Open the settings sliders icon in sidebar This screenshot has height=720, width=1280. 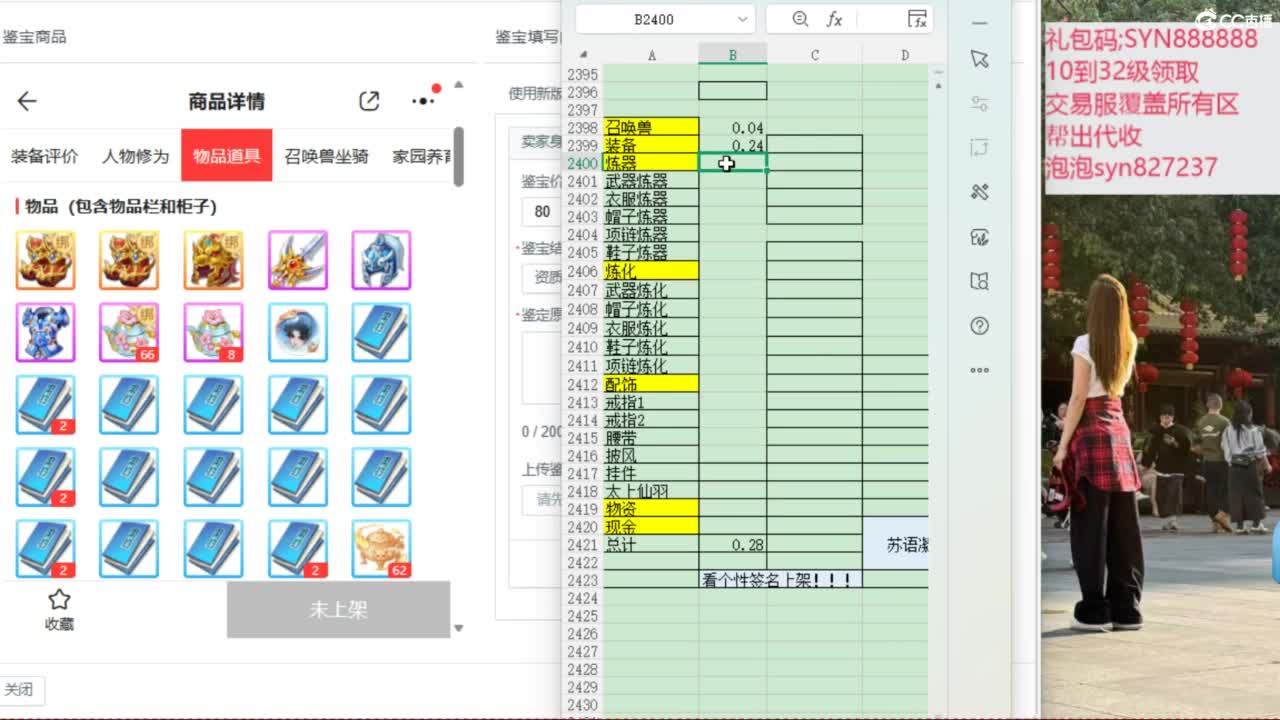(979, 104)
